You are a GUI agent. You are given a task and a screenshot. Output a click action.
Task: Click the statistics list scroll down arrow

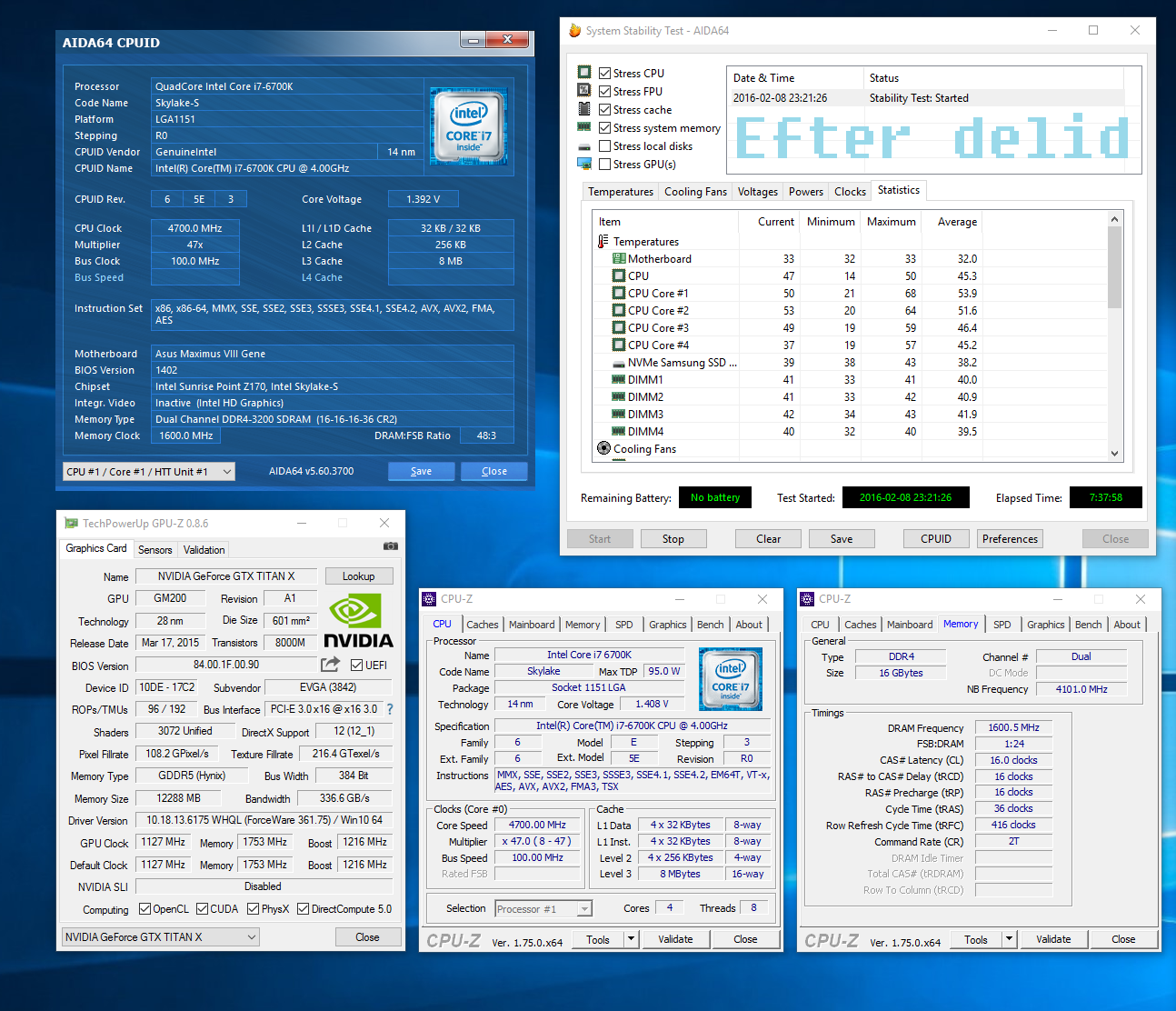pos(1114,453)
